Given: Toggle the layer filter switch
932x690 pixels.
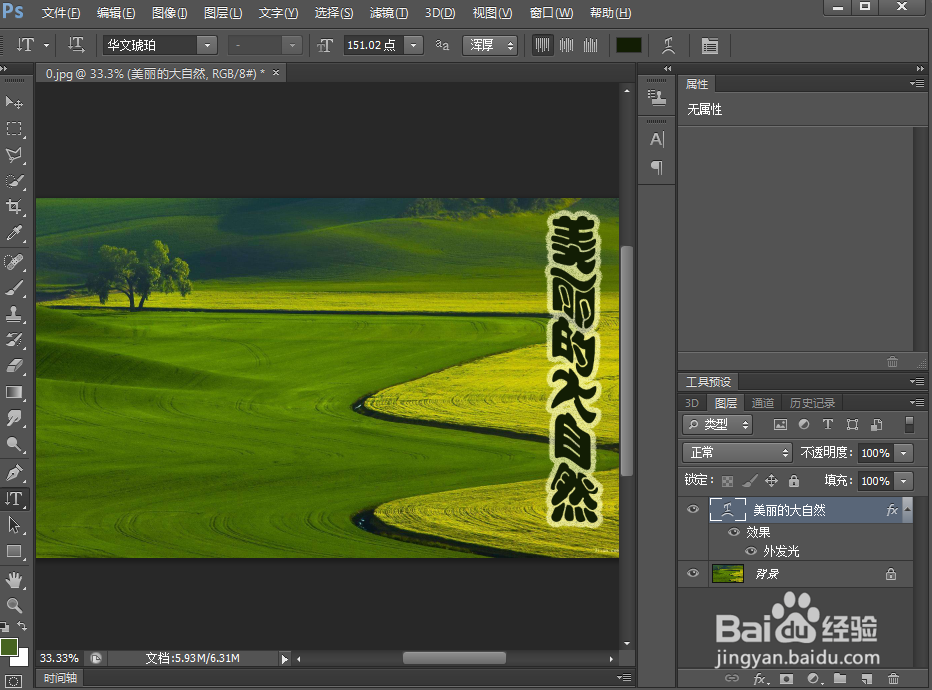Looking at the screenshot, I should pos(909,424).
